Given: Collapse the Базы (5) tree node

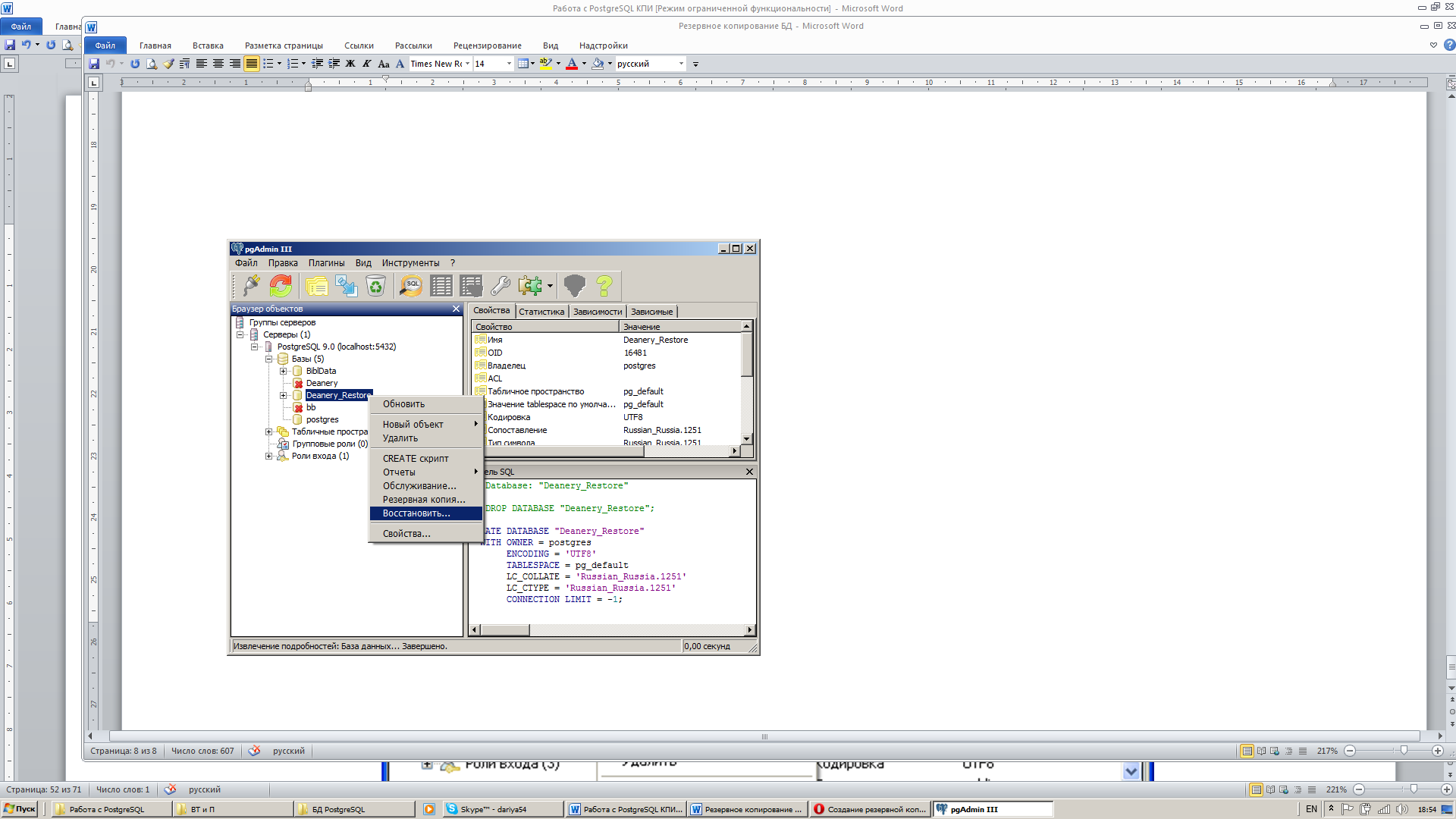Looking at the screenshot, I should (x=268, y=359).
